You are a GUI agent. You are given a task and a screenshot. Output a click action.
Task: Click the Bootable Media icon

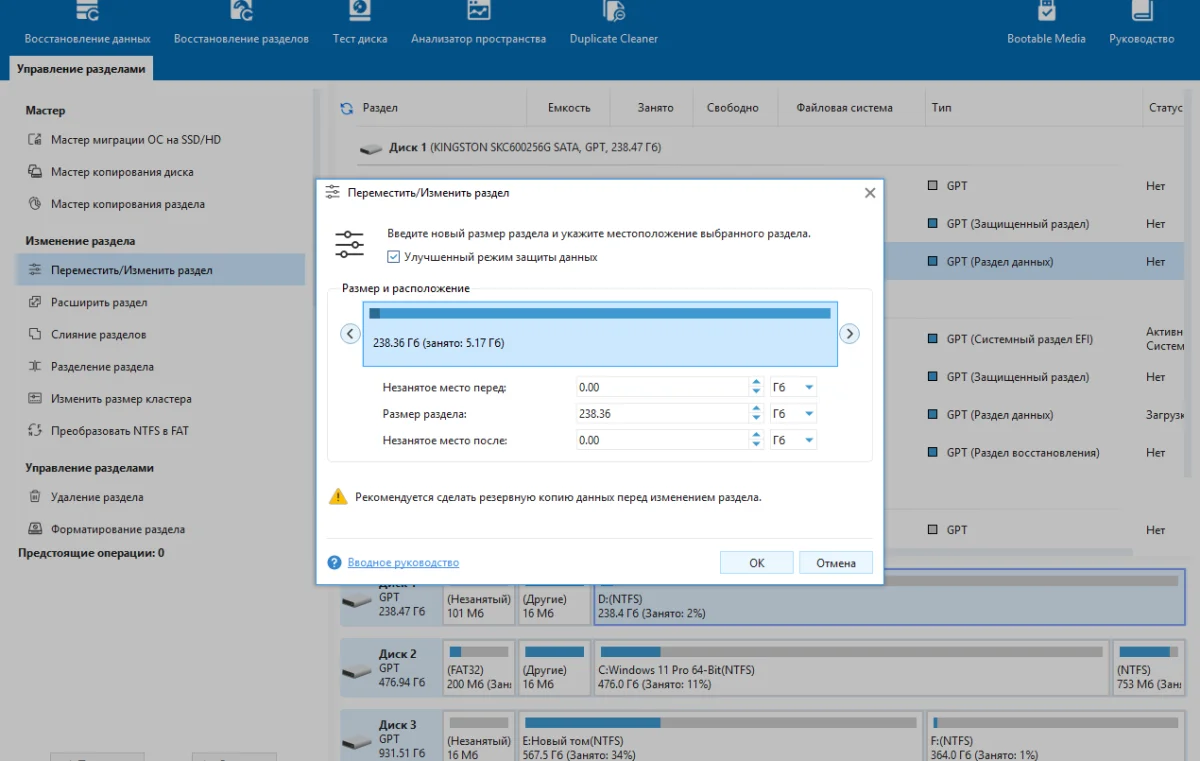1046,24
